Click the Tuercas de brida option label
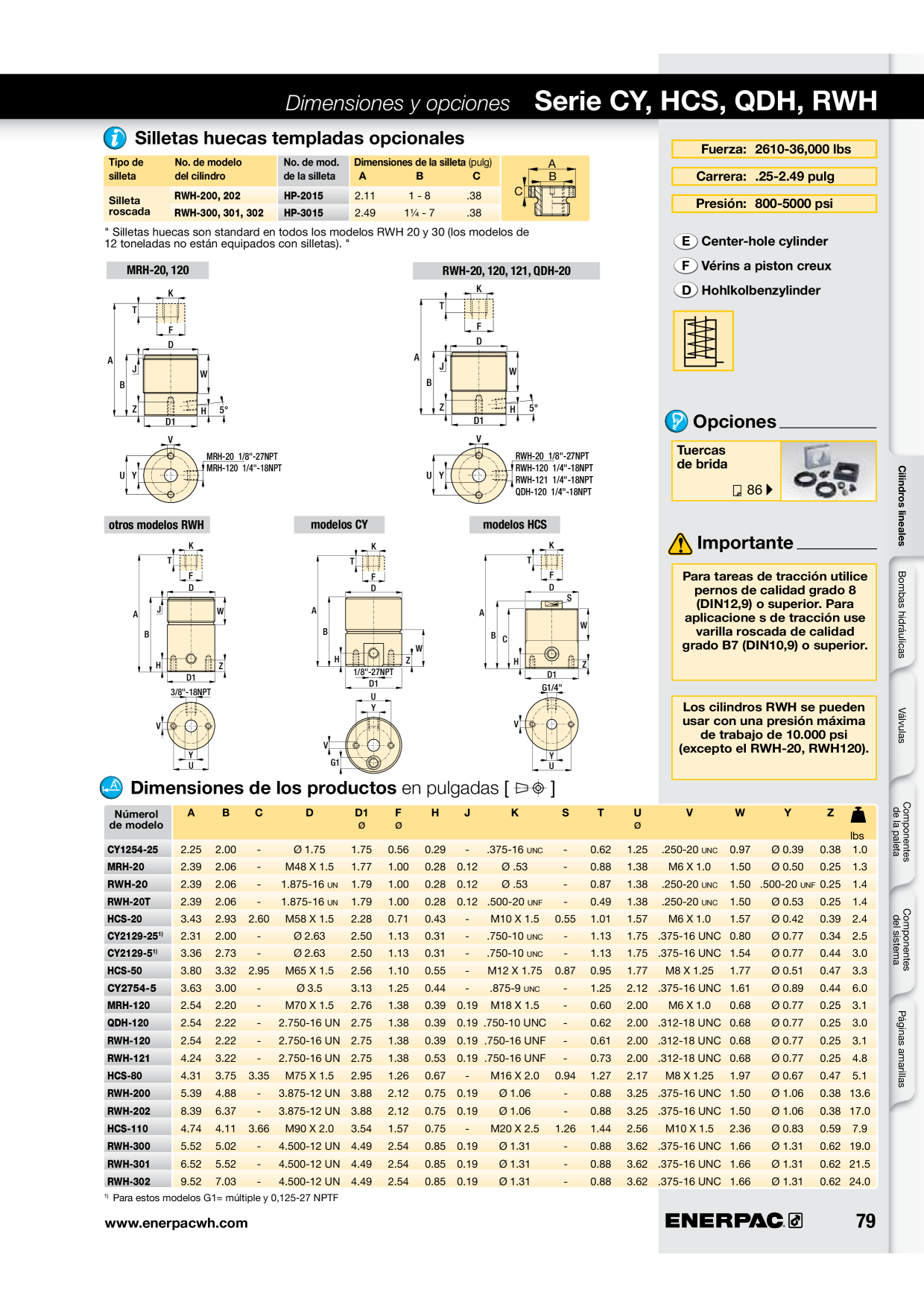The image size is (924, 1307). coord(702,457)
